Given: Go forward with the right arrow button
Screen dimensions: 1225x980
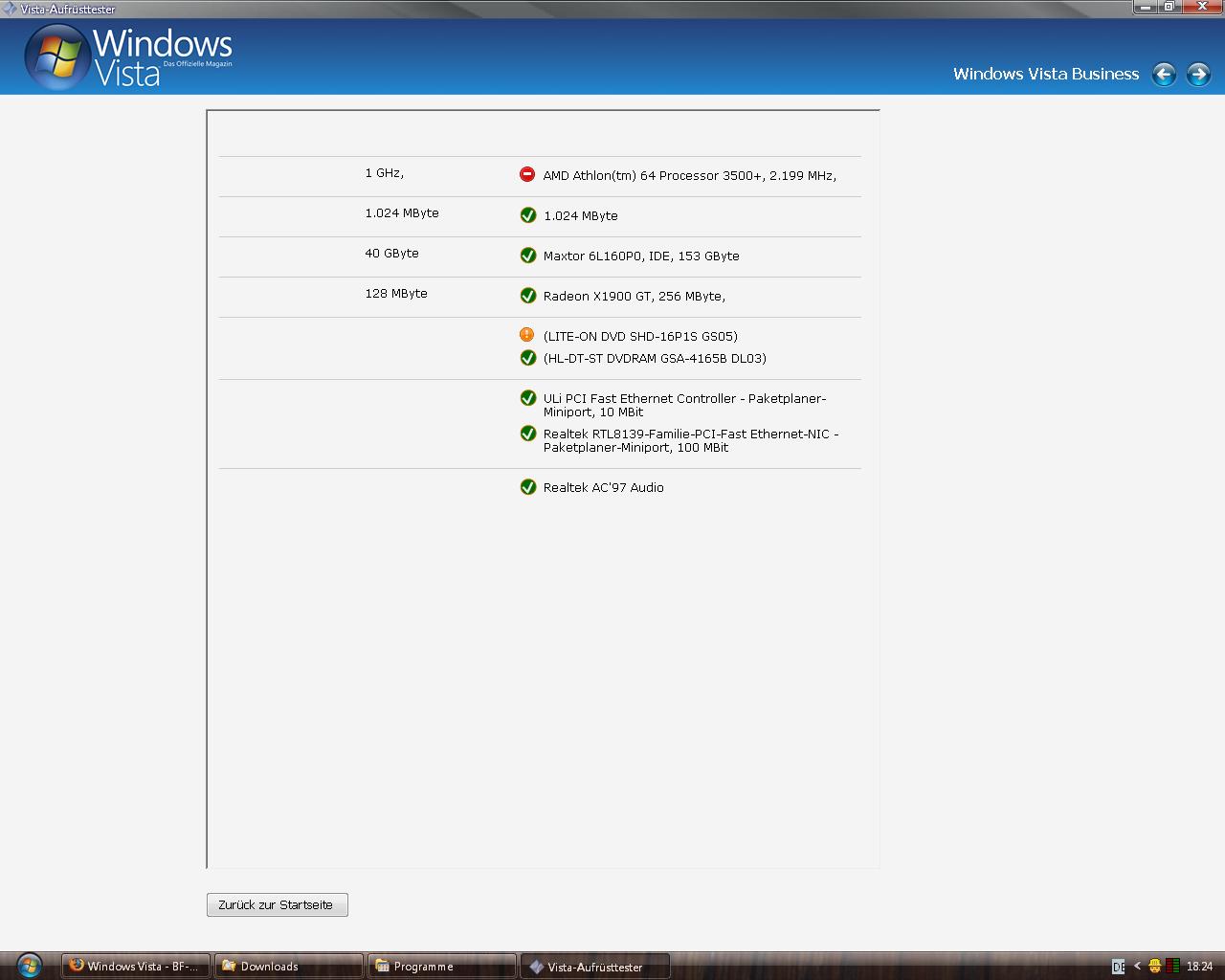Looking at the screenshot, I should [x=1198, y=75].
